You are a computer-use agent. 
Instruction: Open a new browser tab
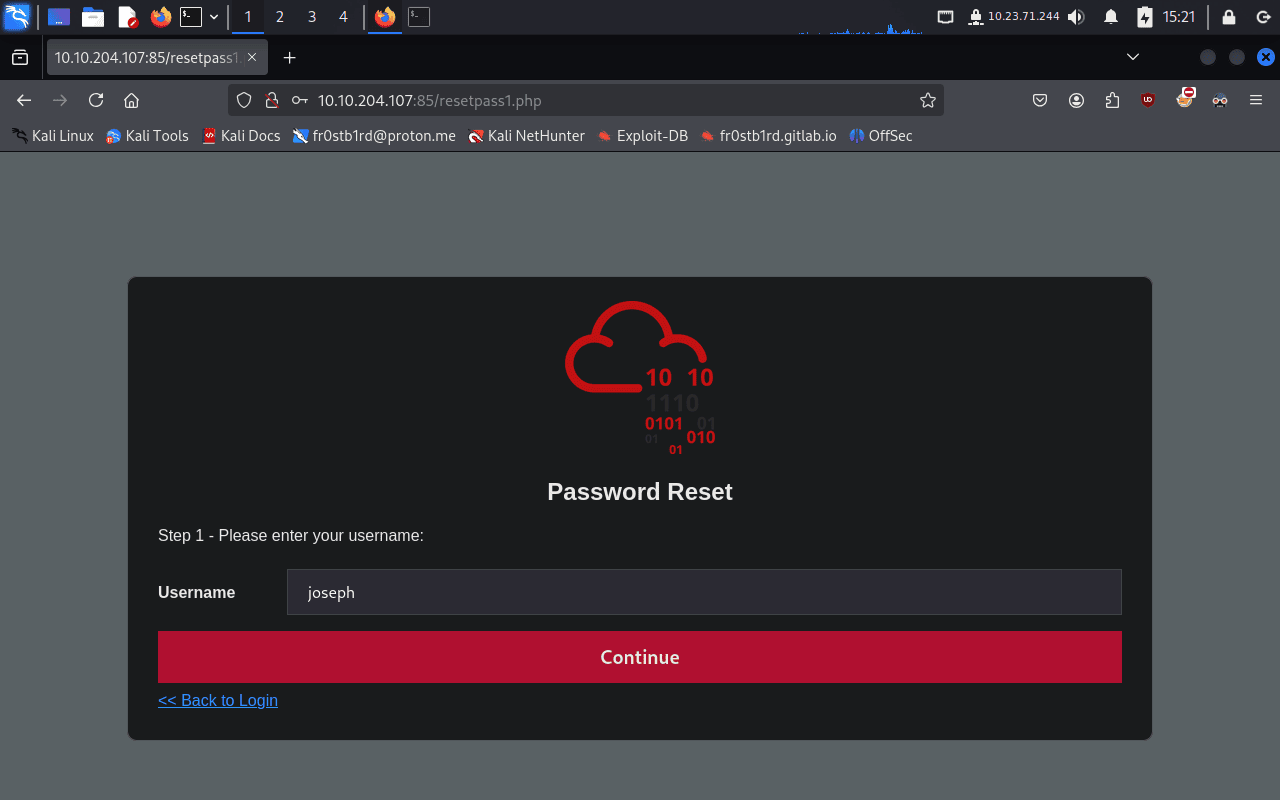pos(289,57)
